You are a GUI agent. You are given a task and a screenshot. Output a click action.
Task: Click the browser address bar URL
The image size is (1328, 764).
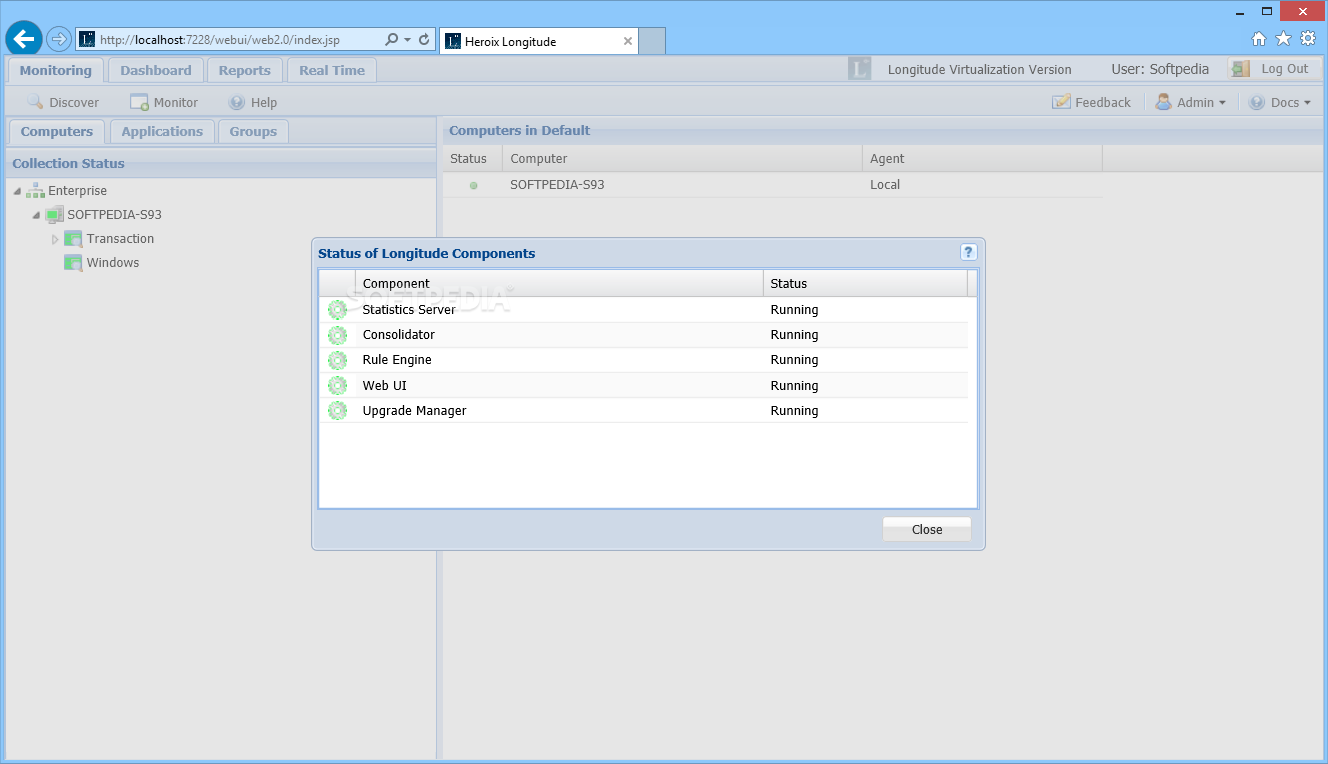(220, 40)
